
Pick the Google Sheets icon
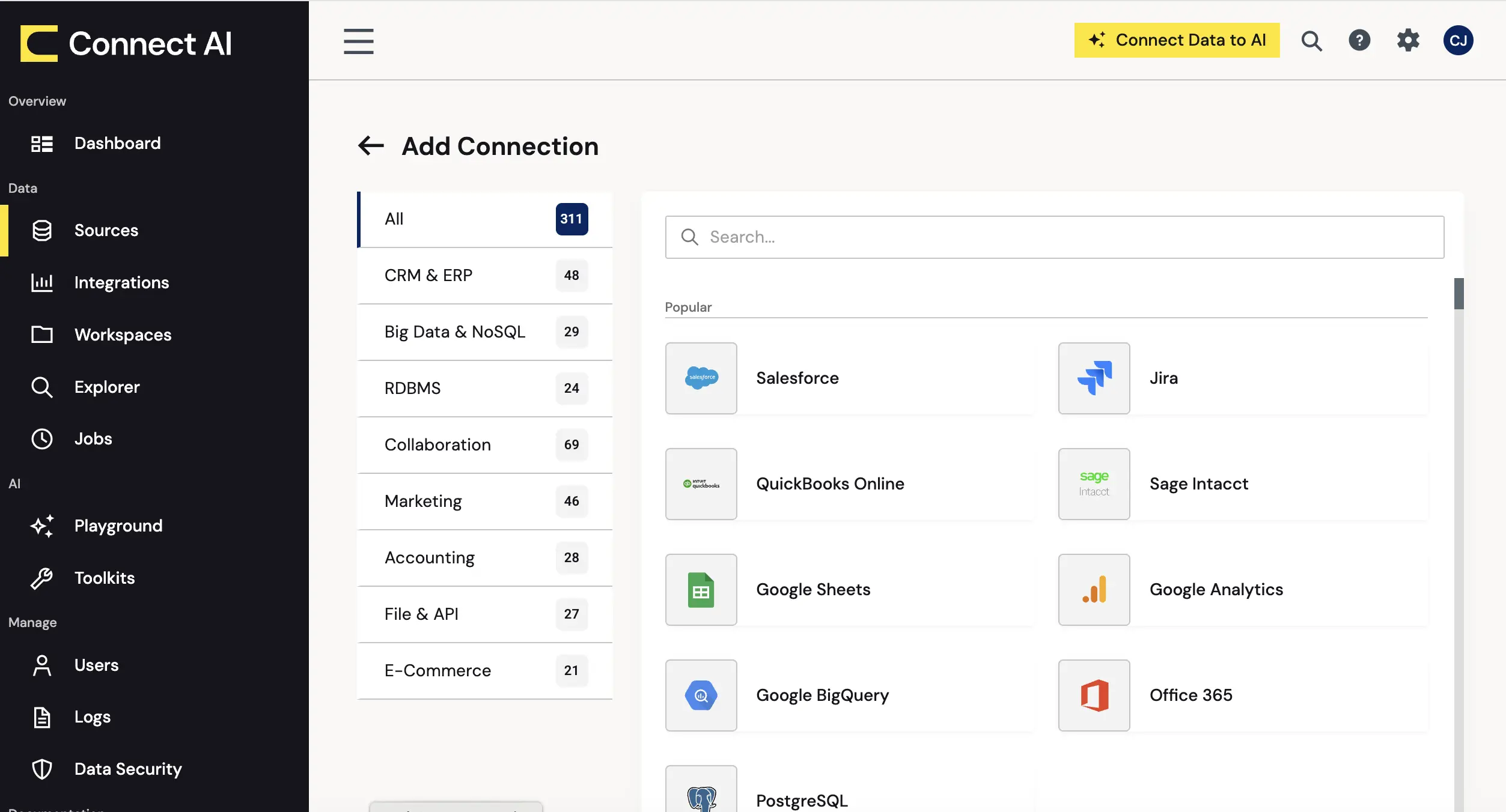tap(701, 589)
